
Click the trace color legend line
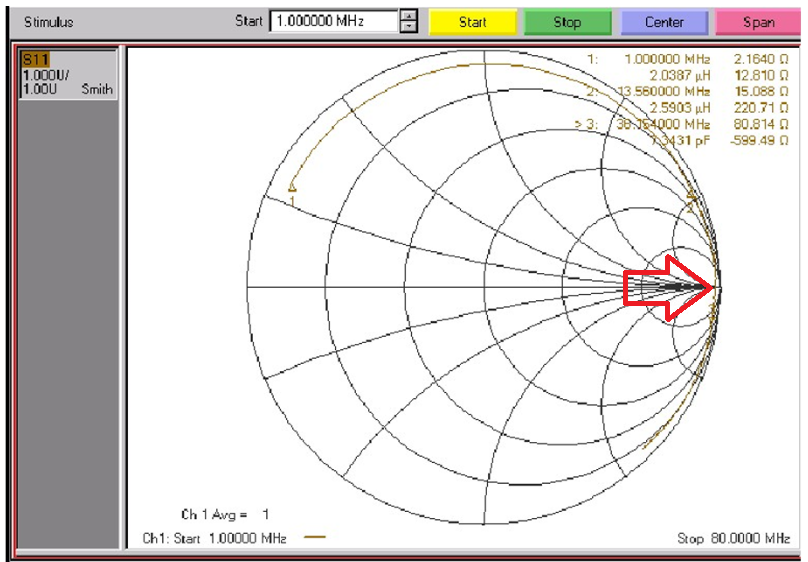coord(315,537)
